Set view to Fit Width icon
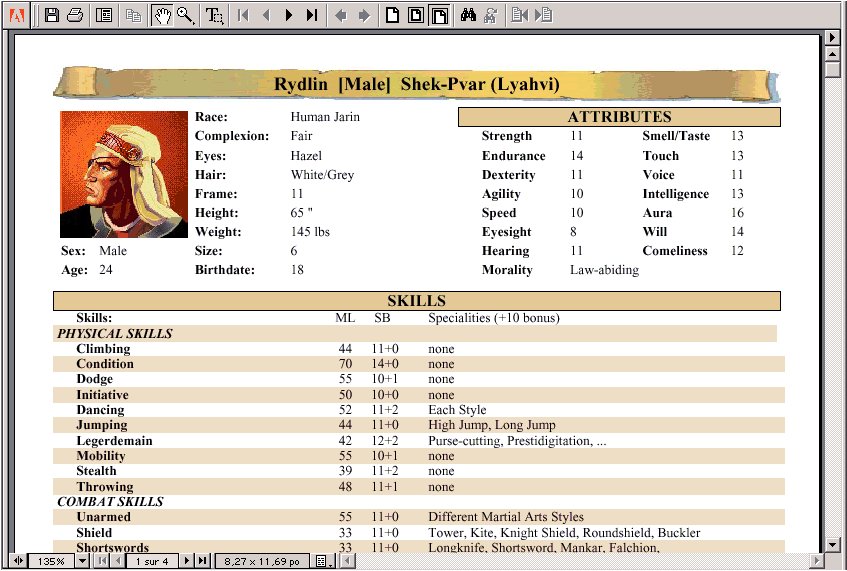The image size is (847, 571). point(439,15)
